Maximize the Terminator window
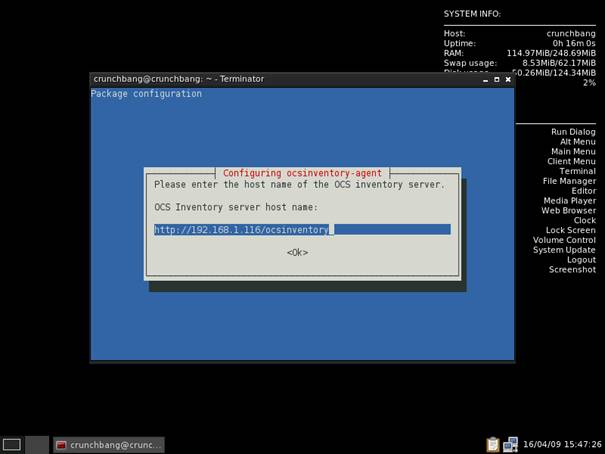 click(x=497, y=79)
